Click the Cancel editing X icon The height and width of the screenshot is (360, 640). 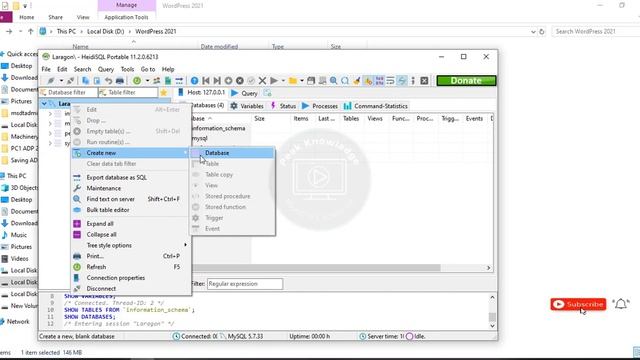[262, 81]
